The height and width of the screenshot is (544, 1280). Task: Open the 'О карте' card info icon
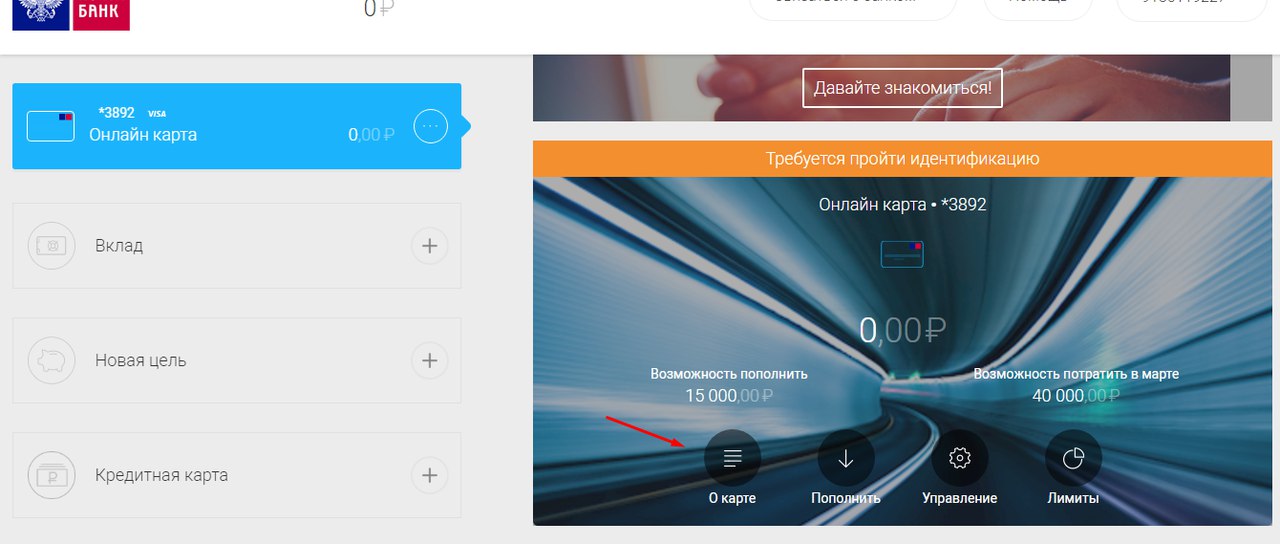tap(732, 458)
